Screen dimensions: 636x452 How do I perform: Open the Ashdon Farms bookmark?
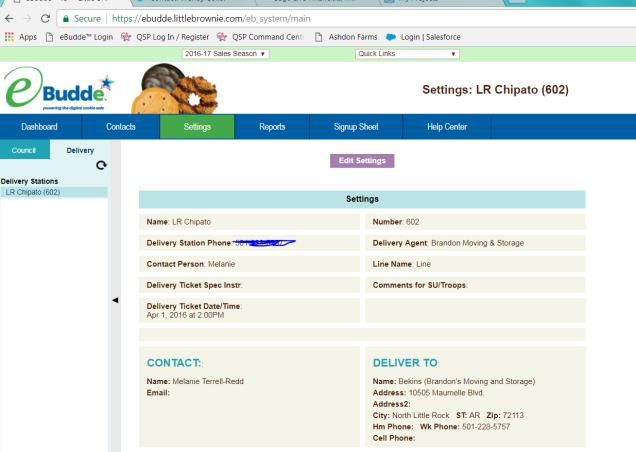tap(346, 37)
